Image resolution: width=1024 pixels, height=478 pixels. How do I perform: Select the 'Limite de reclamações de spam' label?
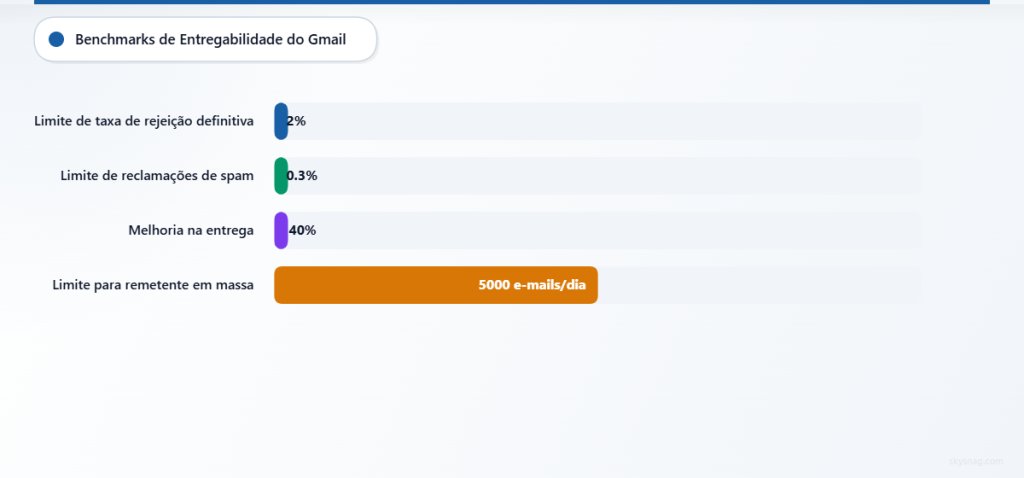pyautogui.click(x=157, y=176)
